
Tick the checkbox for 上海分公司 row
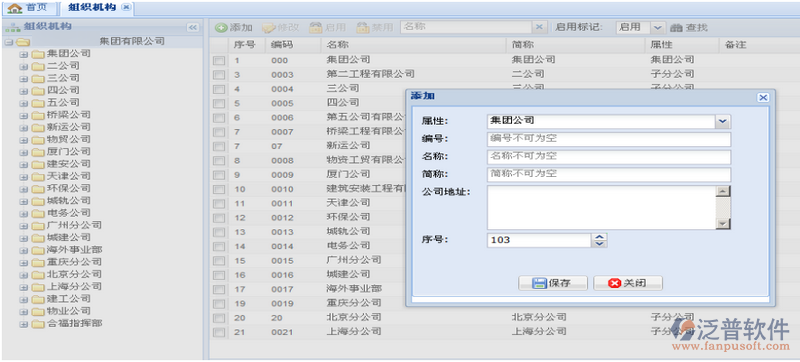pyautogui.click(x=219, y=332)
